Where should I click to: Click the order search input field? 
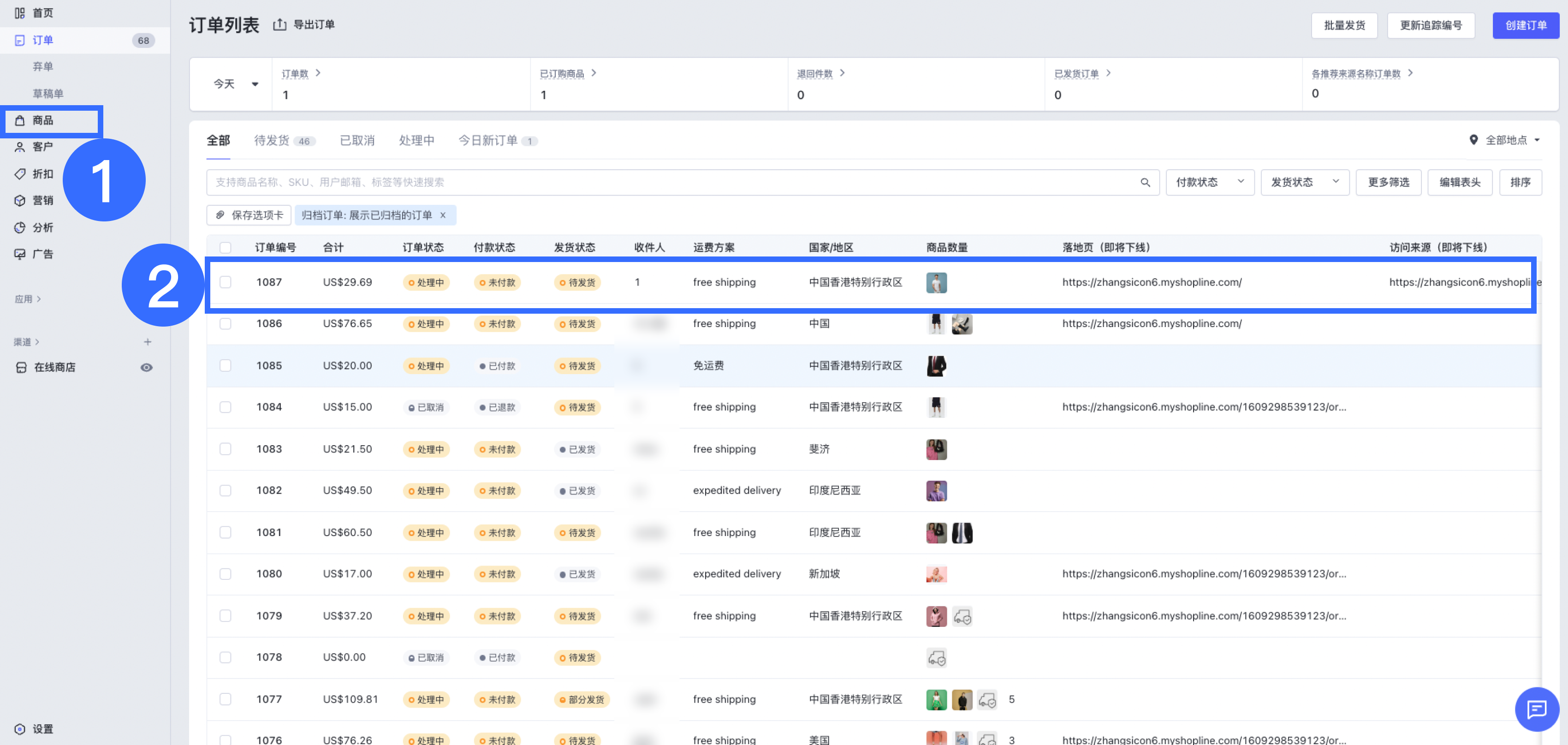point(670,183)
